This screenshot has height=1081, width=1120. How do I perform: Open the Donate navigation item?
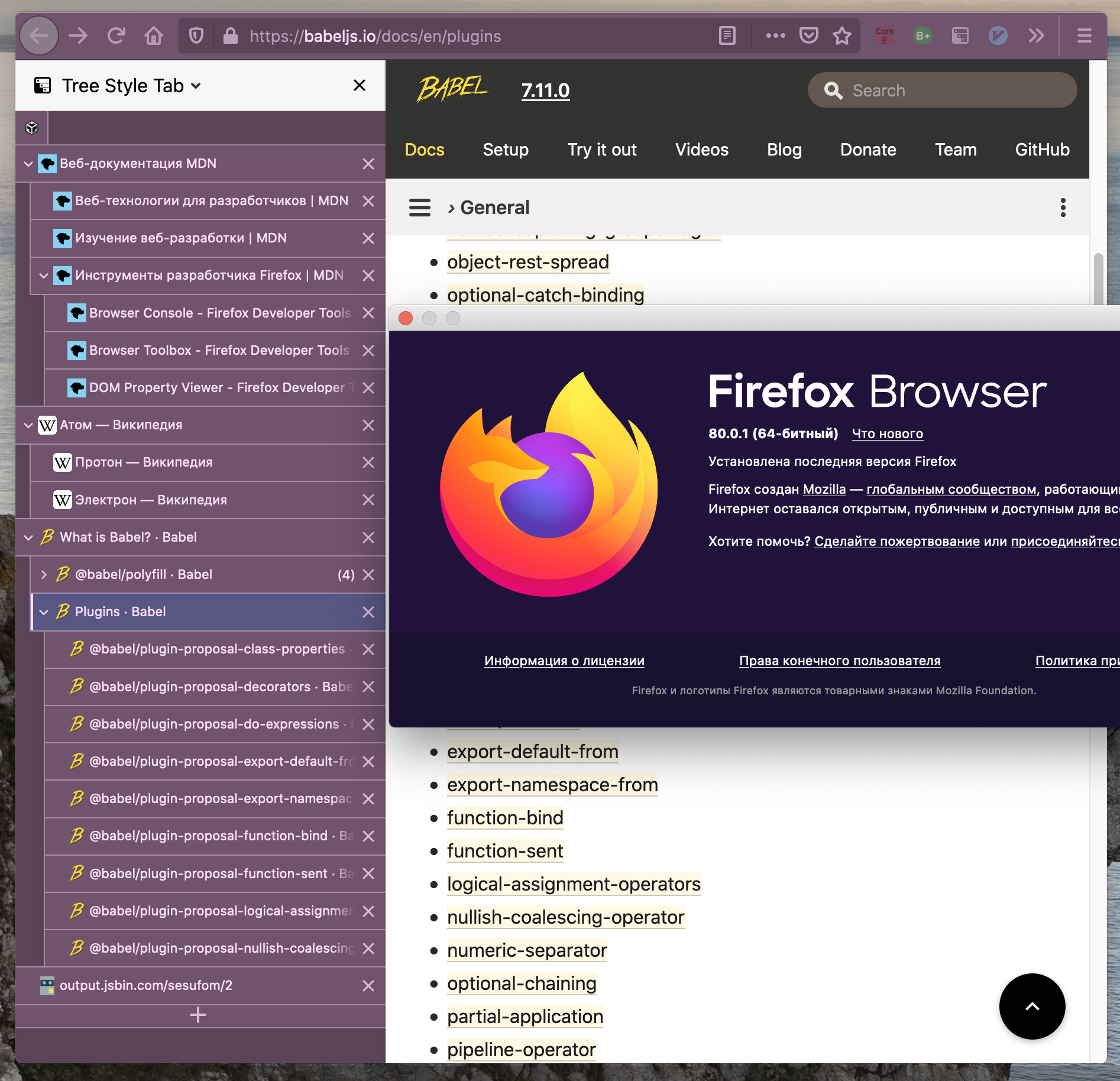tap(868, 150)
